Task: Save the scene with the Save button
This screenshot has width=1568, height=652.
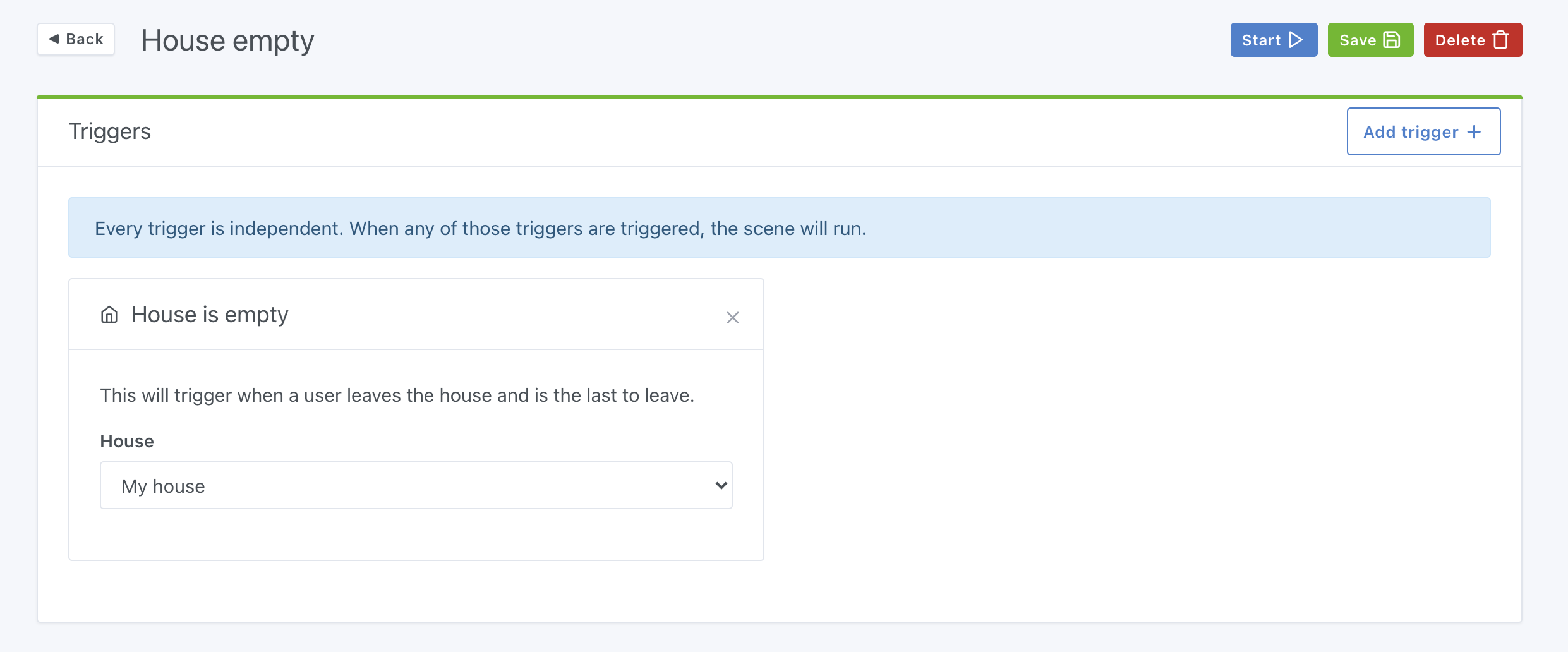Action: 1370,40
